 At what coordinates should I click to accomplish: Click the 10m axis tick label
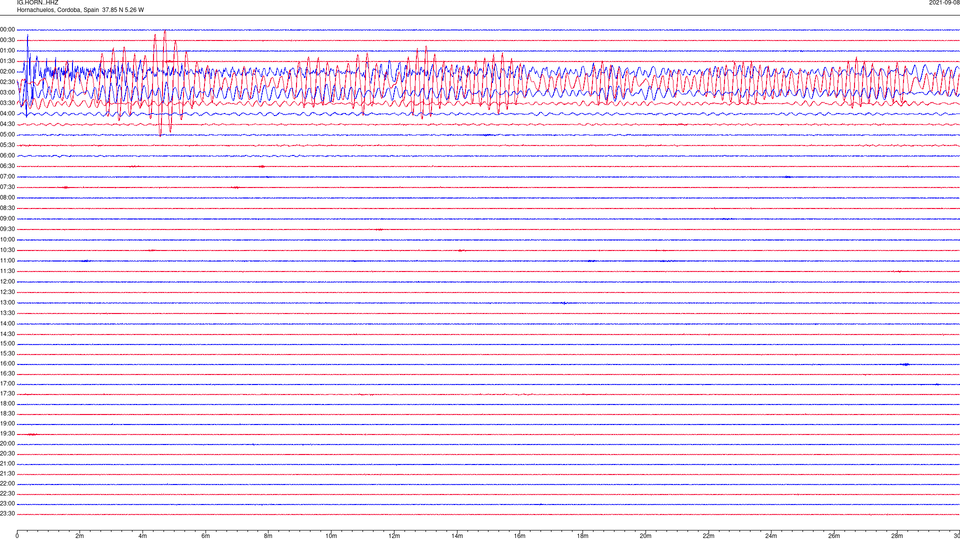click(x=331, y=536)
